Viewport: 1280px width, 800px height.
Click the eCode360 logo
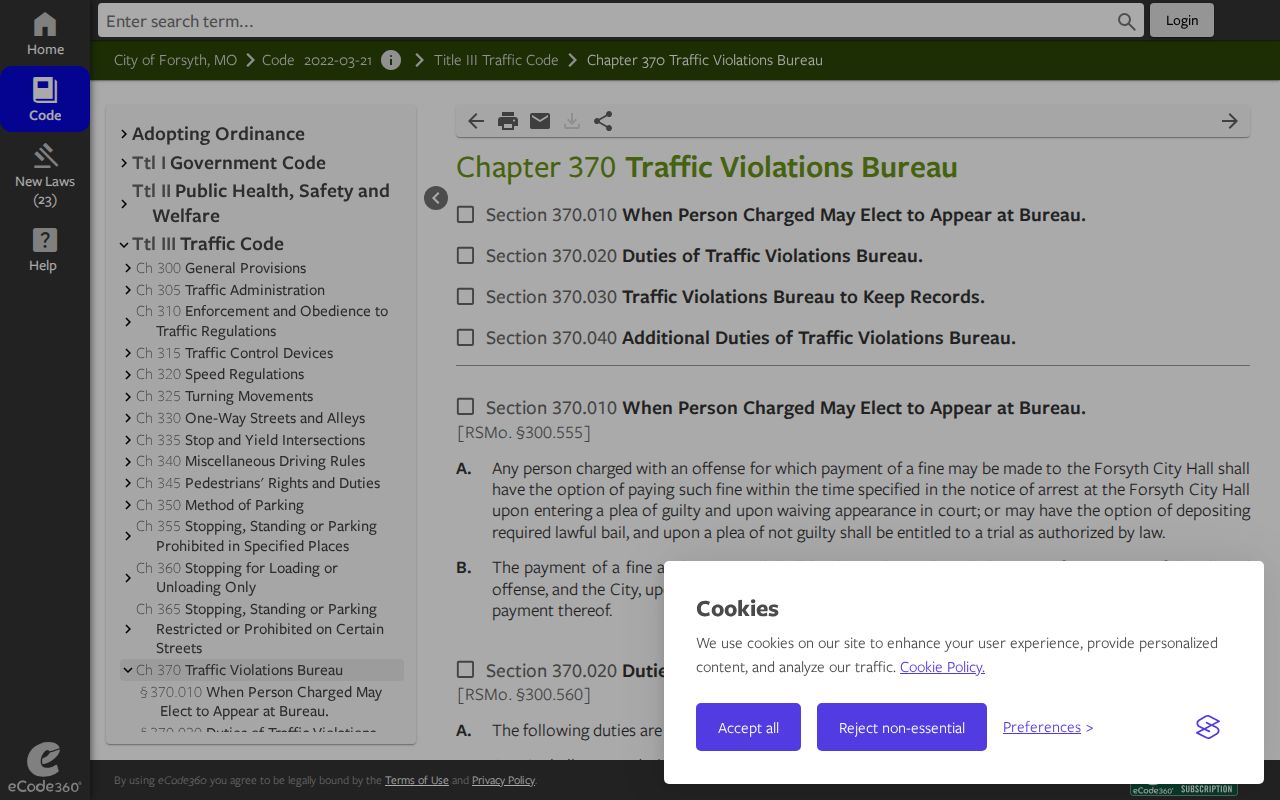[45, 768]
